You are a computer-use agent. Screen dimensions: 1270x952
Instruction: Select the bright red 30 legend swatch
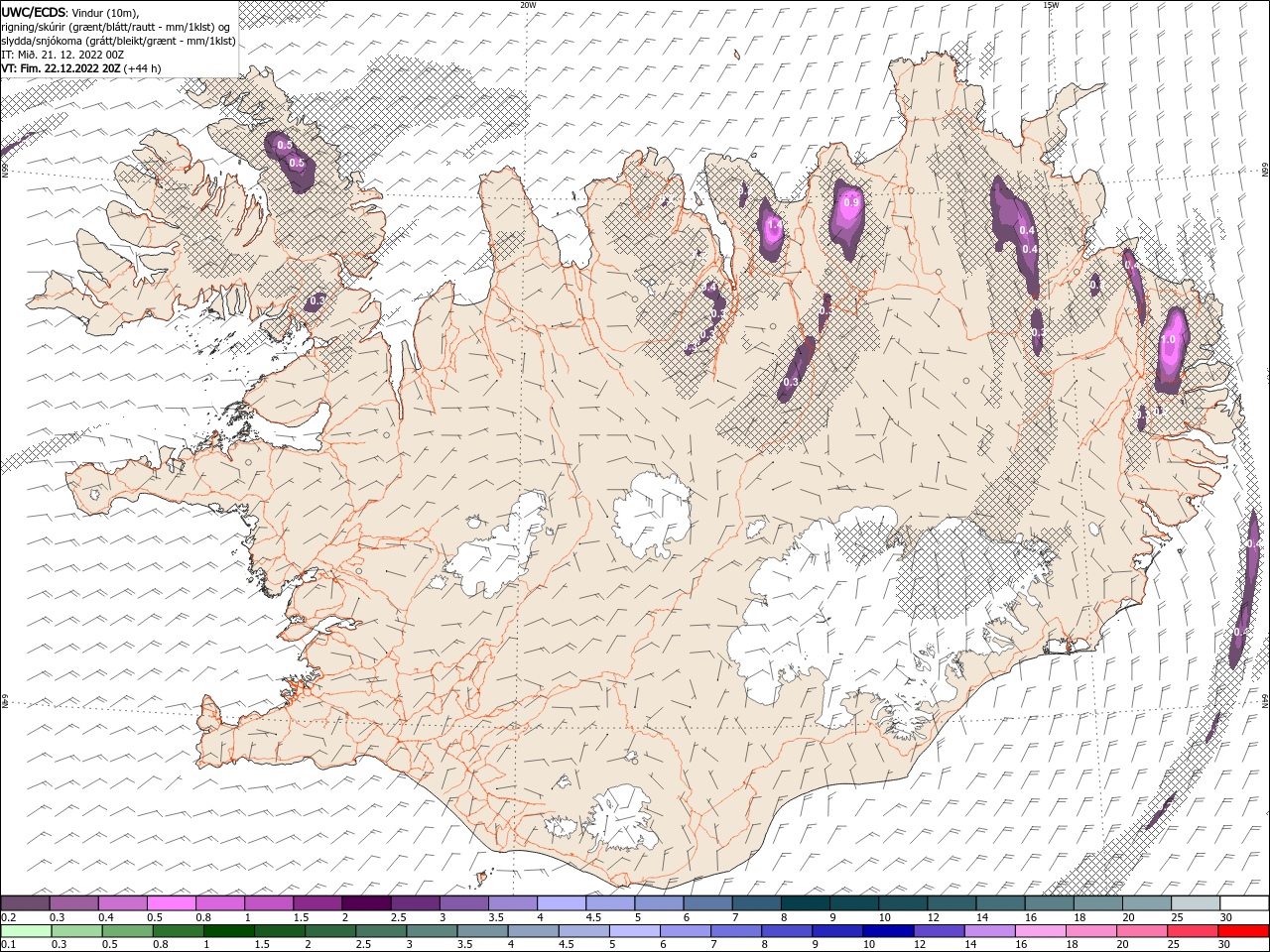[x=1244, y=930]
